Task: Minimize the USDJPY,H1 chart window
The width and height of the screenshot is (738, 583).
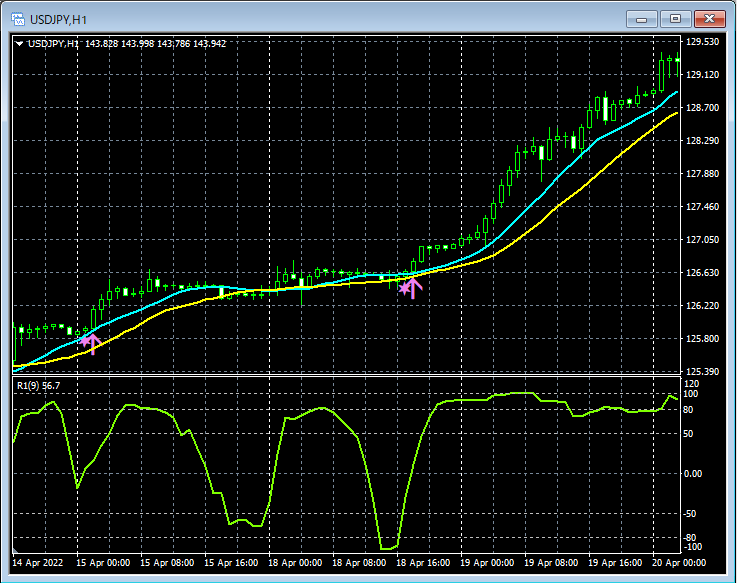Action: pyautogui.click(x=642, y=19)
